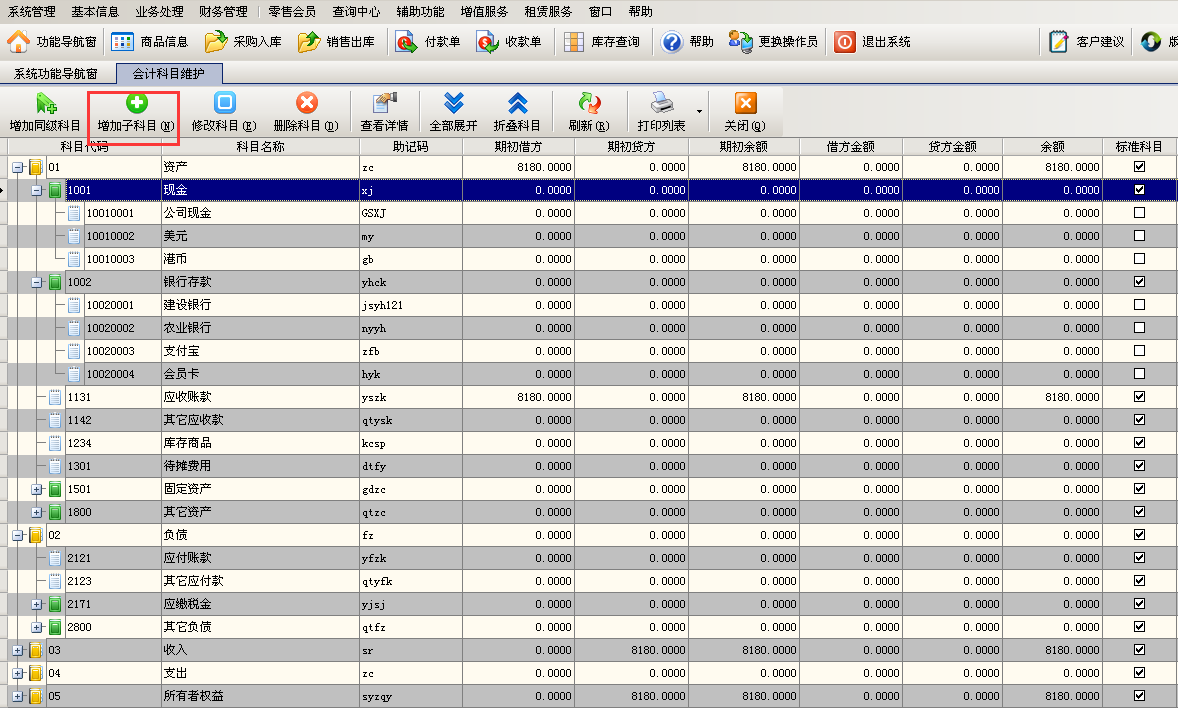Click 查看详情 toolbar button
Screen dimensions: 1178x727
coord(384,112)
